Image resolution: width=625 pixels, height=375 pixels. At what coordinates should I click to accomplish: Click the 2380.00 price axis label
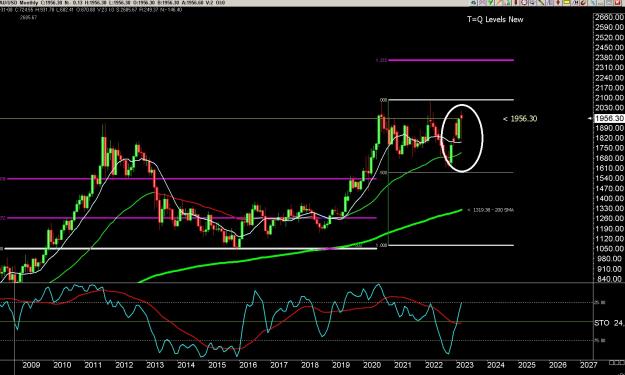[x=609, y=57]
